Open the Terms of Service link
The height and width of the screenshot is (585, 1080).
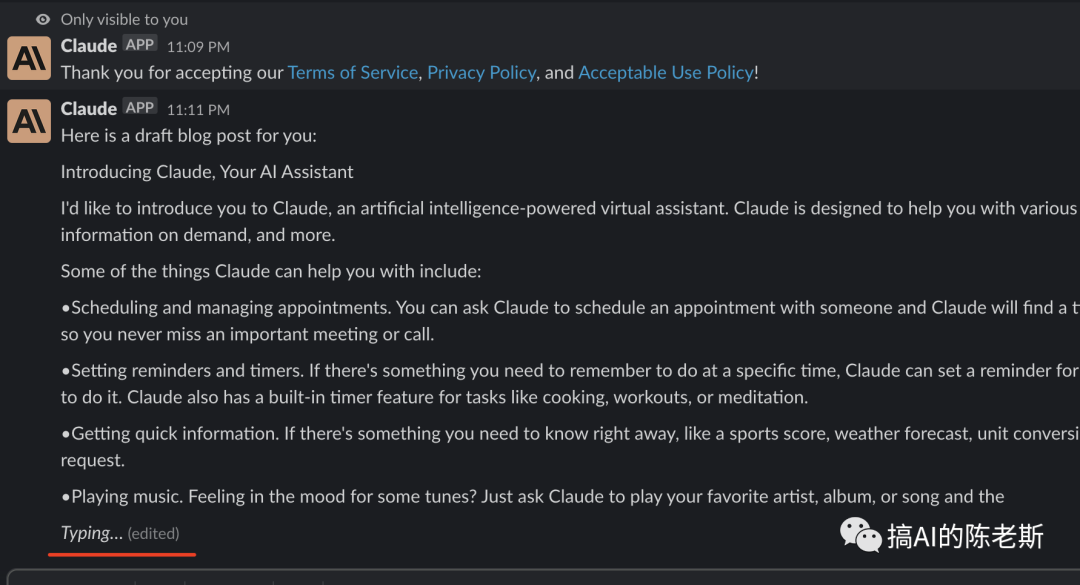click(353, 72)
